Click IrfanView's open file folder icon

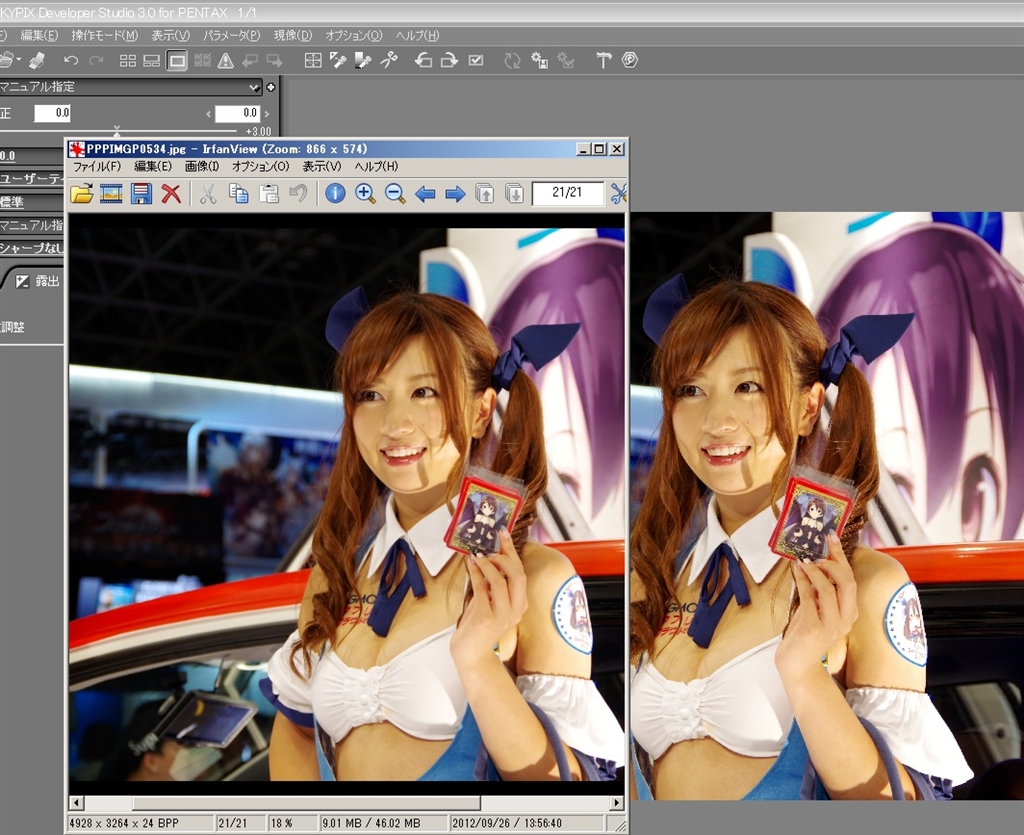click(82, 194)
